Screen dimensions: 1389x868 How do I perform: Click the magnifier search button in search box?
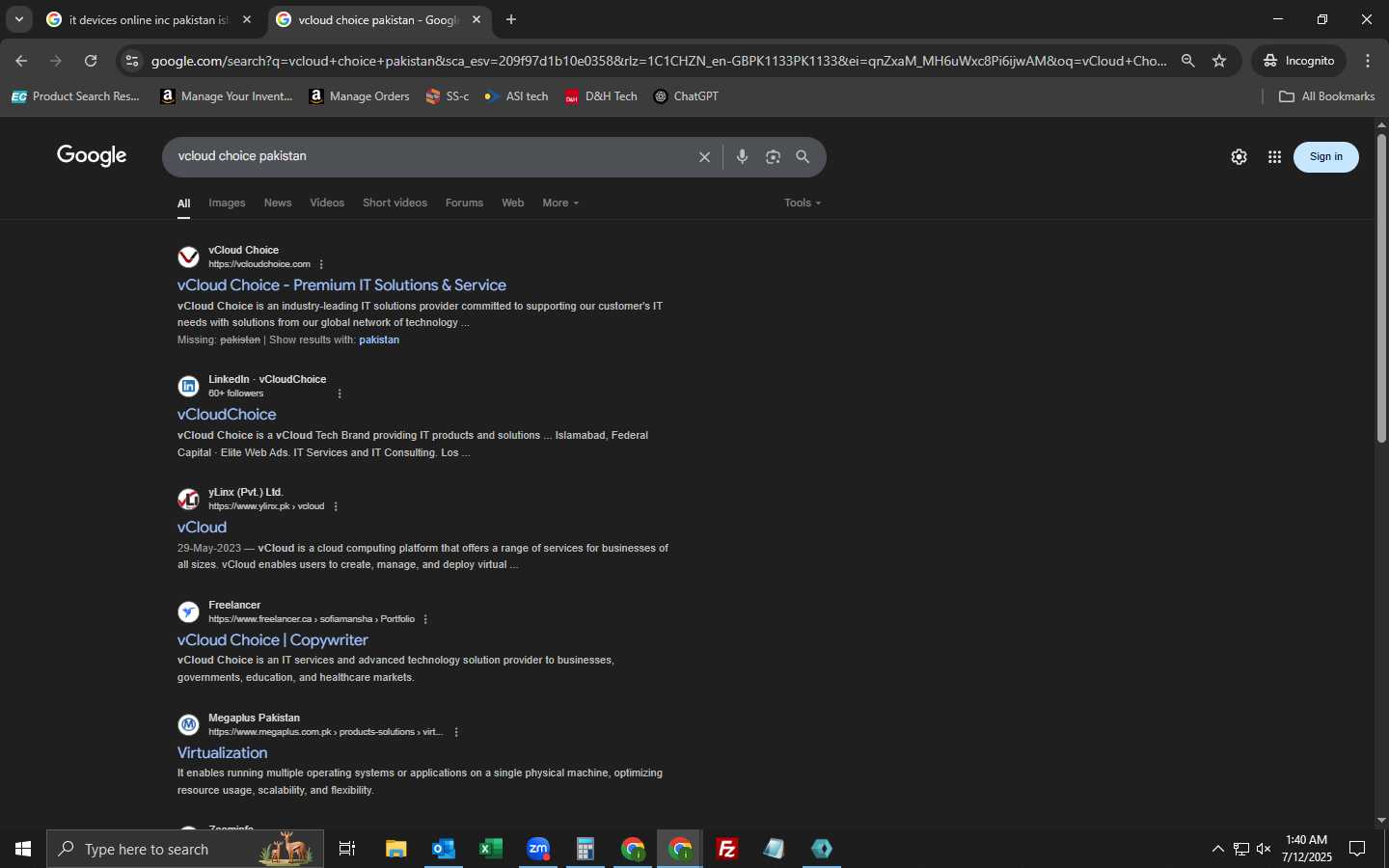coord(803,157)
